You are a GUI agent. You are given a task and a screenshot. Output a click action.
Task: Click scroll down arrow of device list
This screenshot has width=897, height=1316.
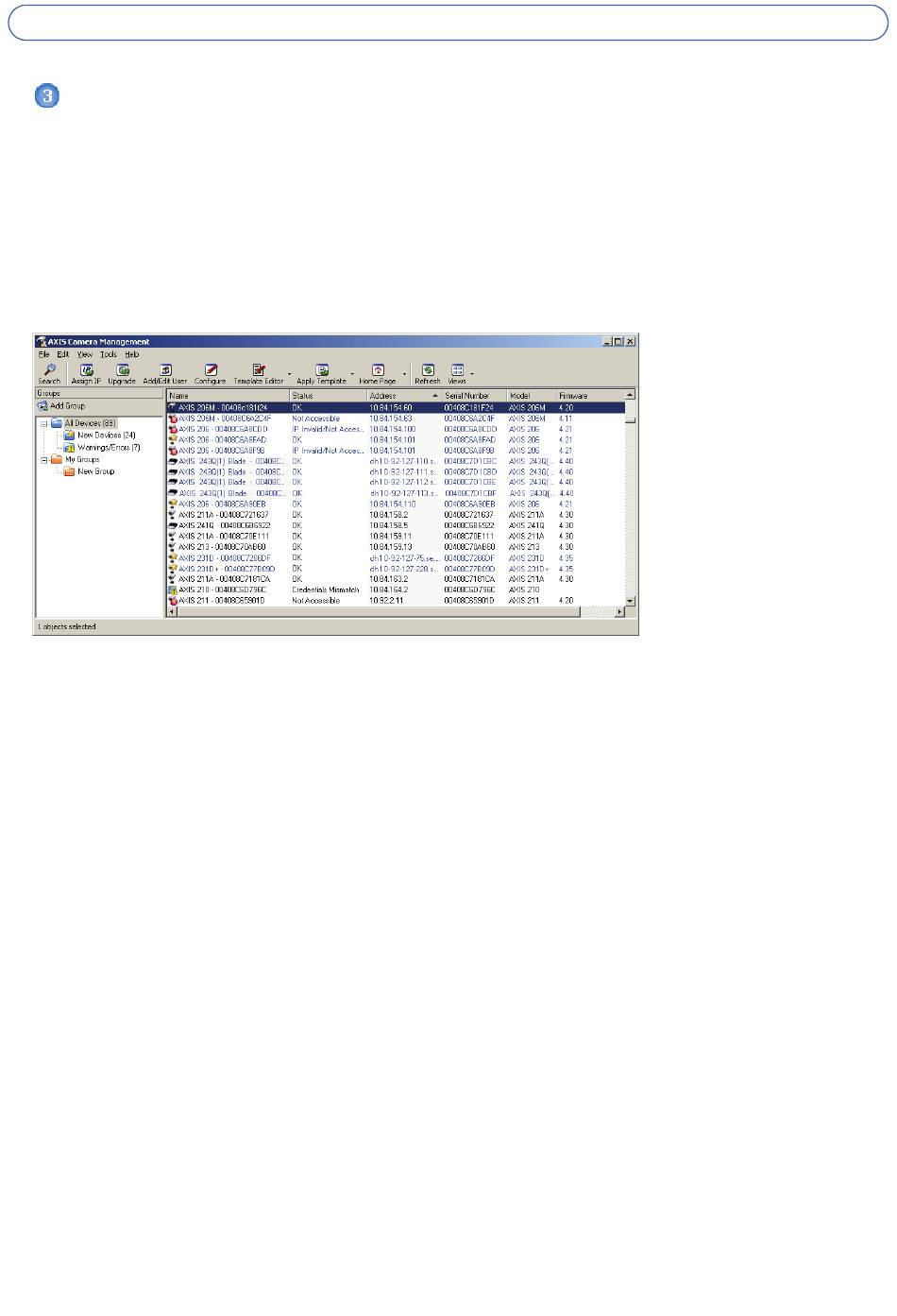pyautogui.click(x=630, y=601)
